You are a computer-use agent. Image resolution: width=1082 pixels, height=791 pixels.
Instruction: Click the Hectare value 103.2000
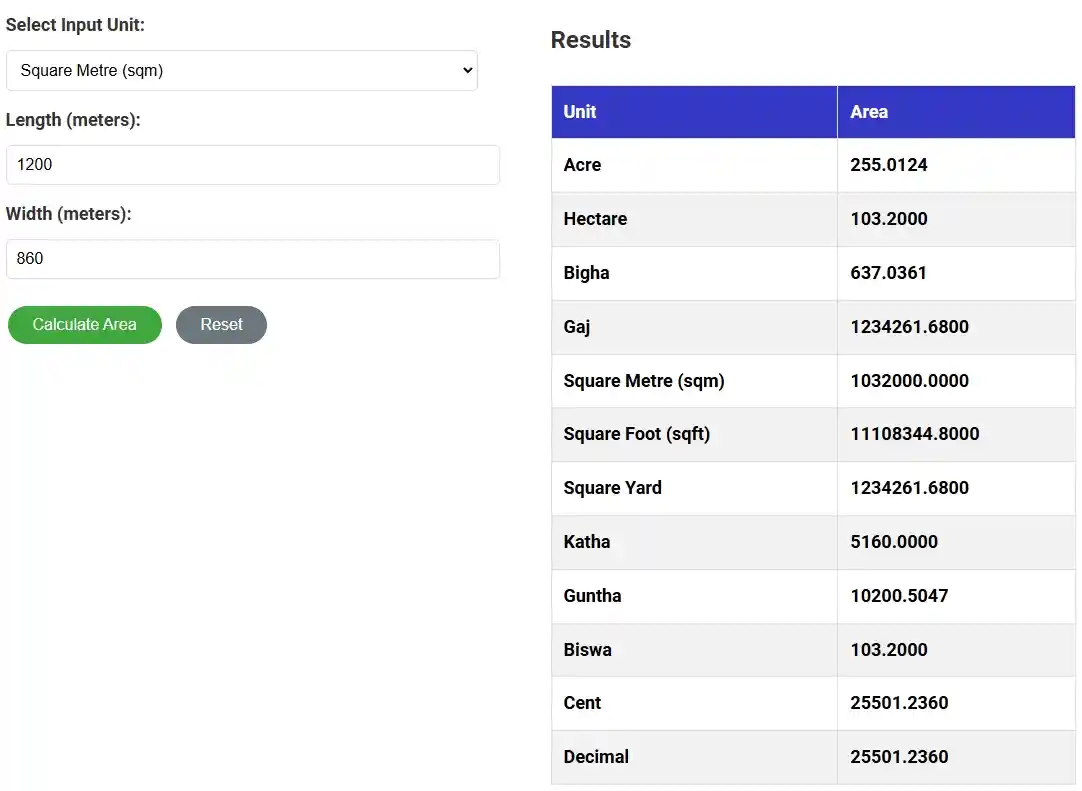coord(888,219)
